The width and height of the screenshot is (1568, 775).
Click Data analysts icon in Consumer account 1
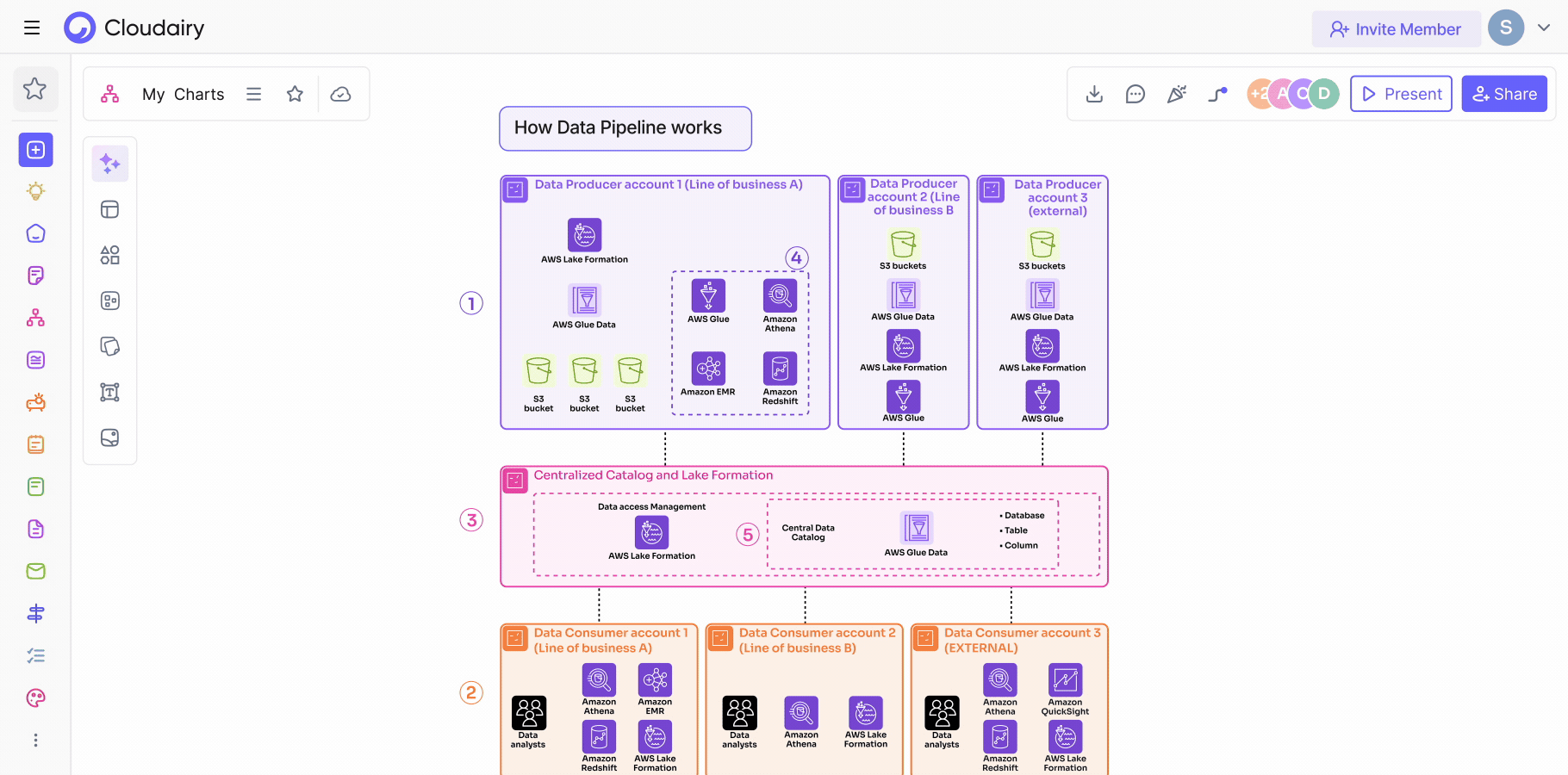pos(529,713)
